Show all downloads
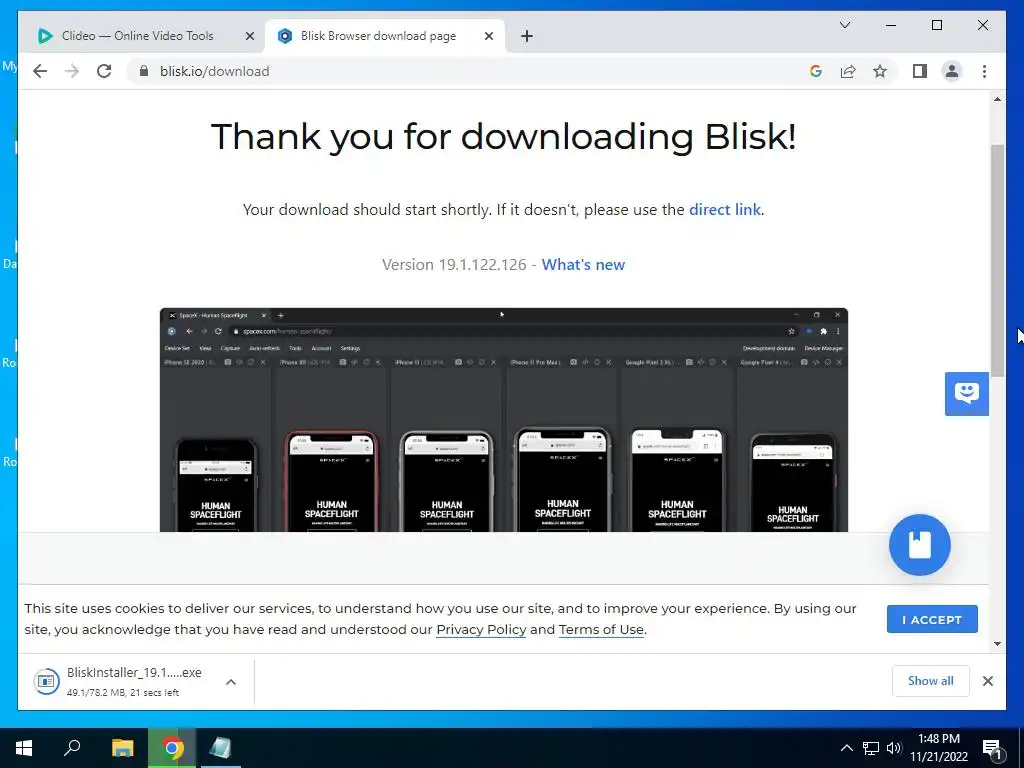1024x768 pixels. pos(931,681)
